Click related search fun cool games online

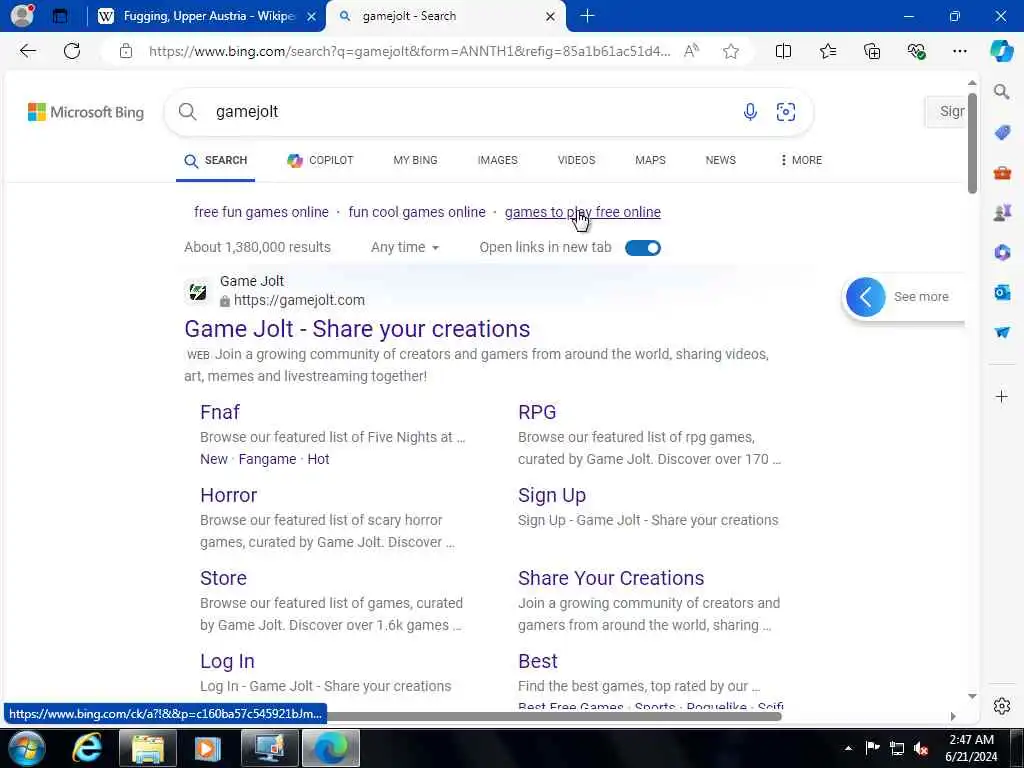coord(417,212)
